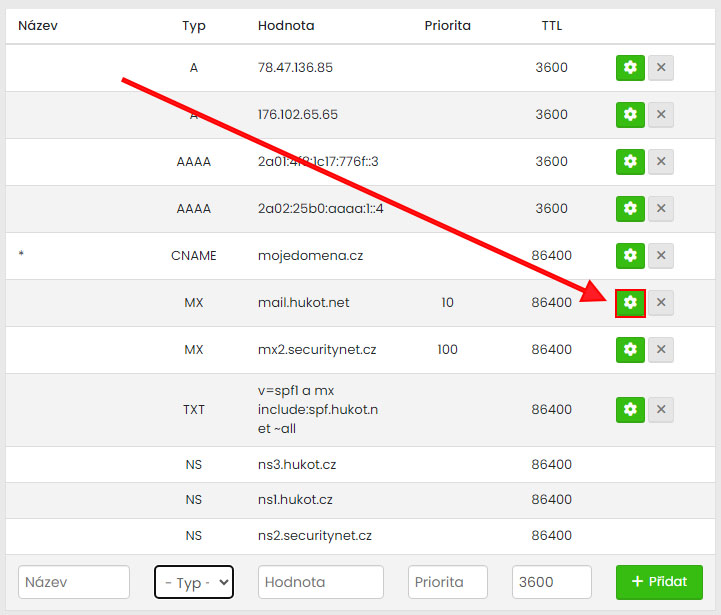Select the TTL field containing 3600
Image resolution: width=721 pixels, height=615 pixels.
pos(551,582)
